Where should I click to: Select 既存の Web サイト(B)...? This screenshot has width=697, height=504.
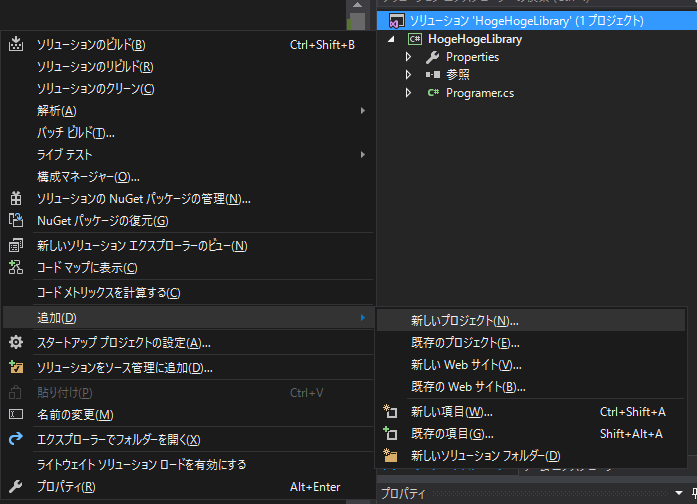531,386
